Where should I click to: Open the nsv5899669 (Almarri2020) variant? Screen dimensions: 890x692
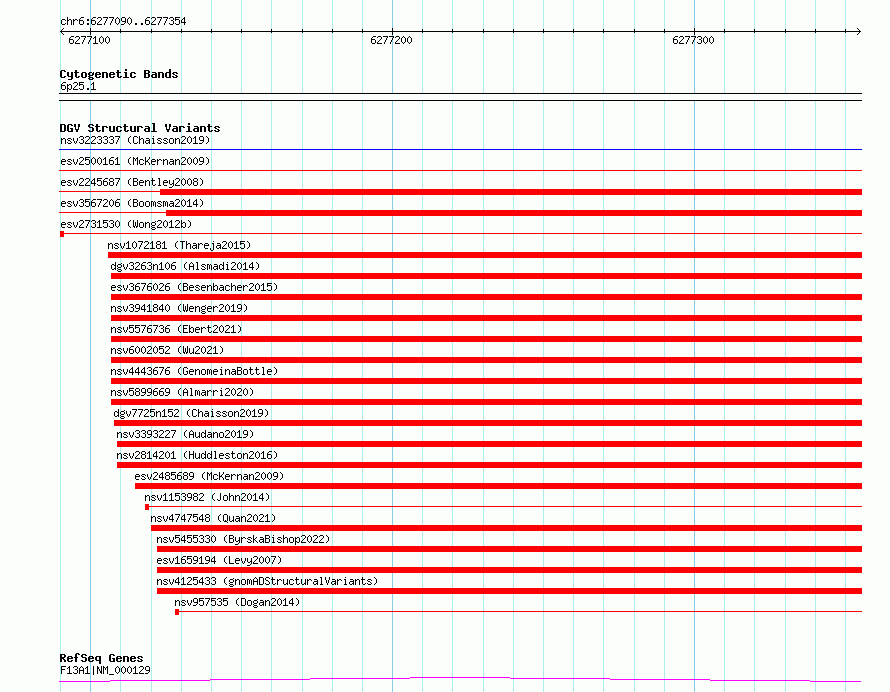(x=182, y=392)
